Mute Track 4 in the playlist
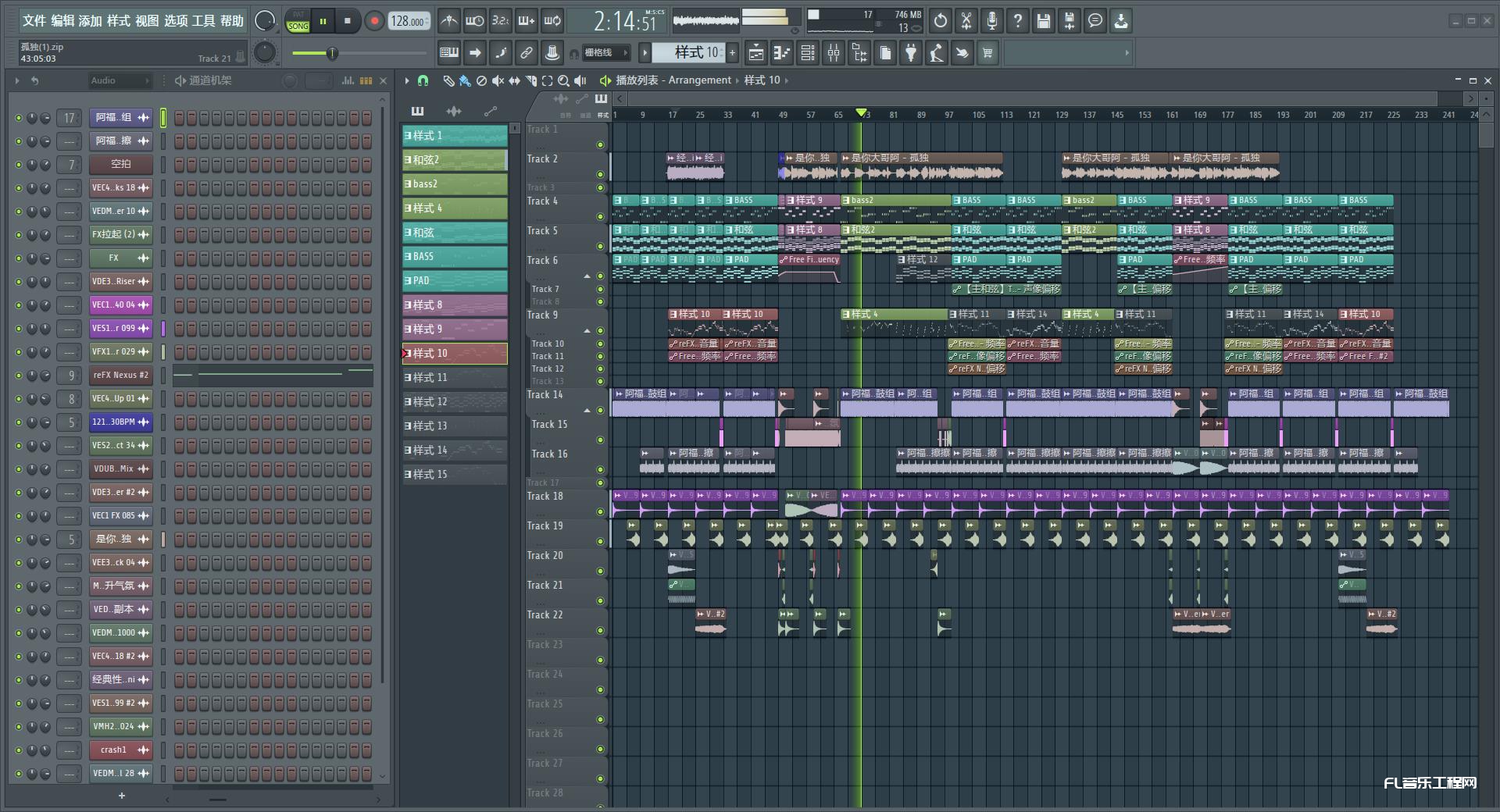 pos(600,216)
